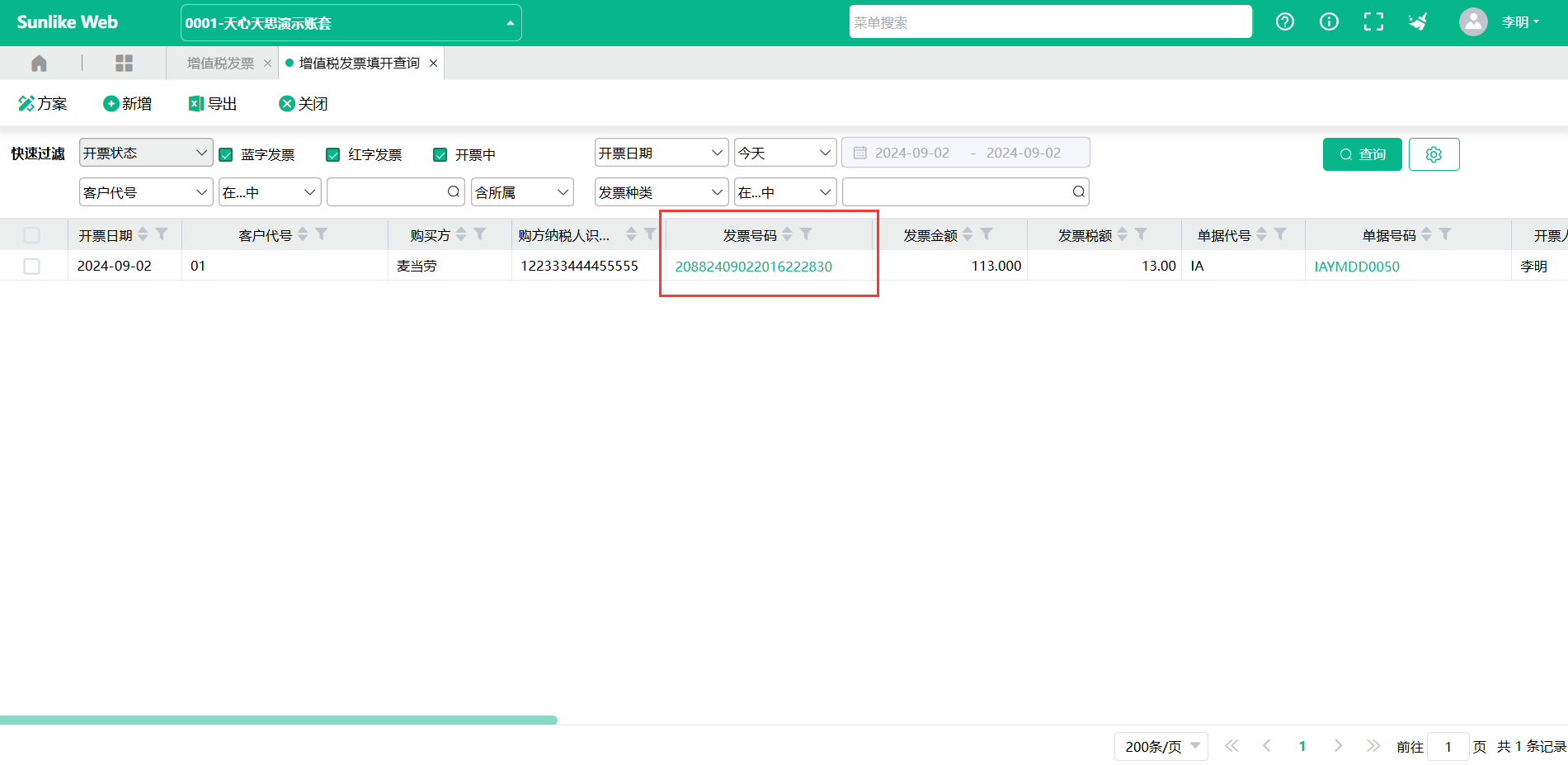The height and width of the screenshot is (765, 1568).
Task: Sort the 购买方 column
Action: click(461, 234)
